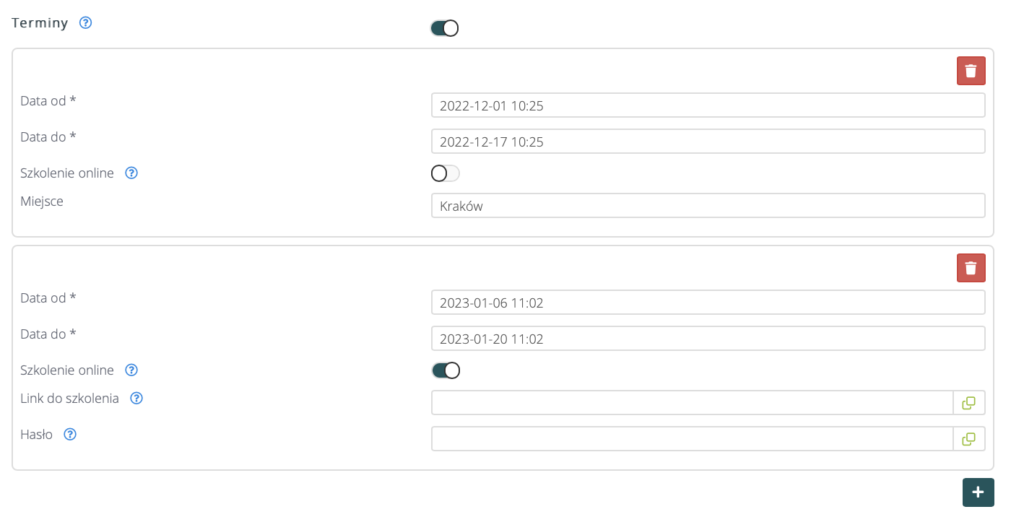
Task: Open help for Szkolenie online above Link do szkolenia
Action: (x=131, y=370)
